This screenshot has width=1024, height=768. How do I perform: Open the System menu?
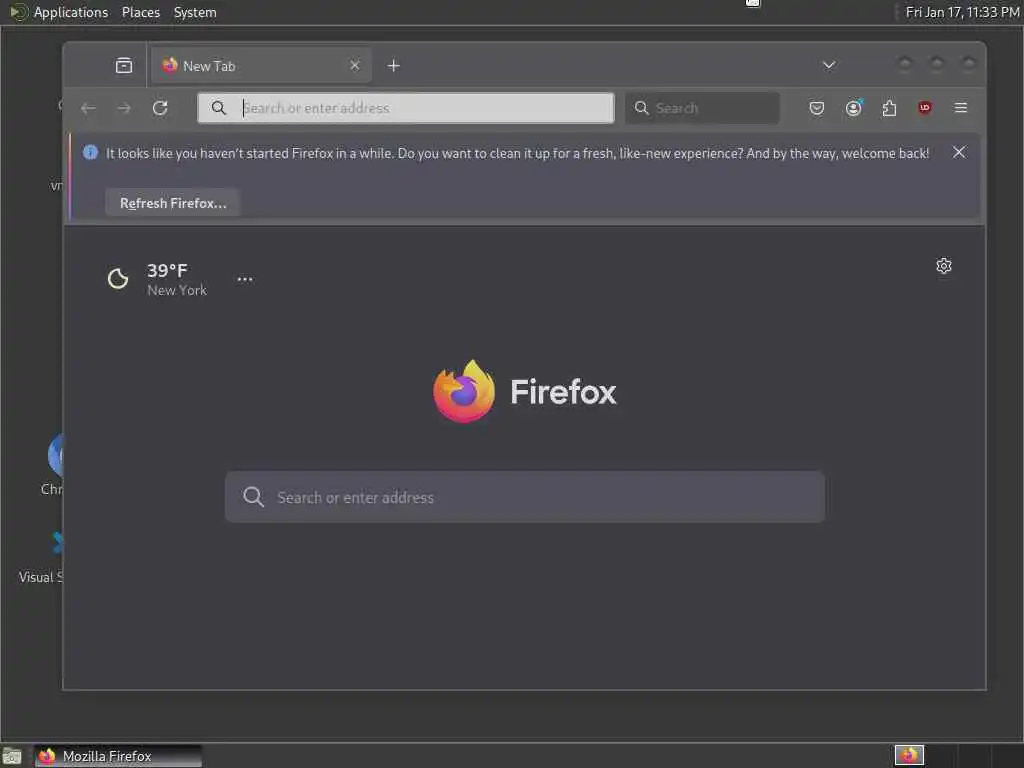tap(195, 12)
